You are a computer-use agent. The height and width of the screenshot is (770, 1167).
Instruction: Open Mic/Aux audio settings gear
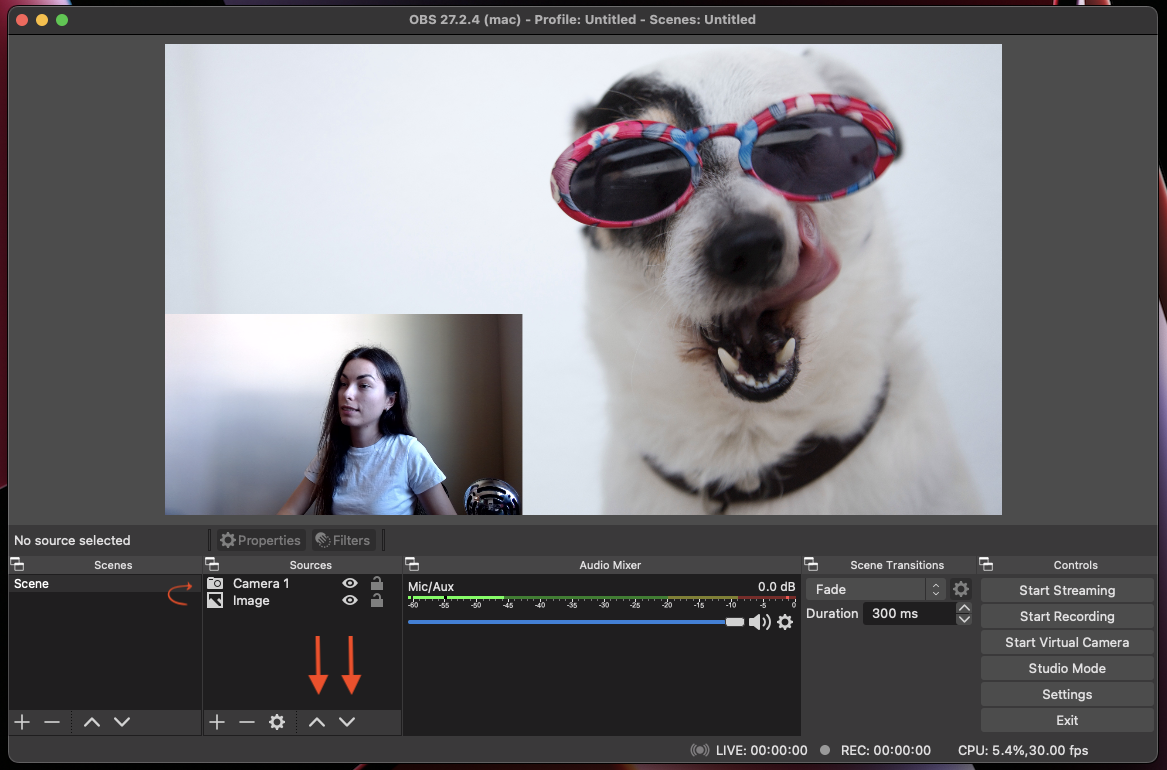coord(785,622)
